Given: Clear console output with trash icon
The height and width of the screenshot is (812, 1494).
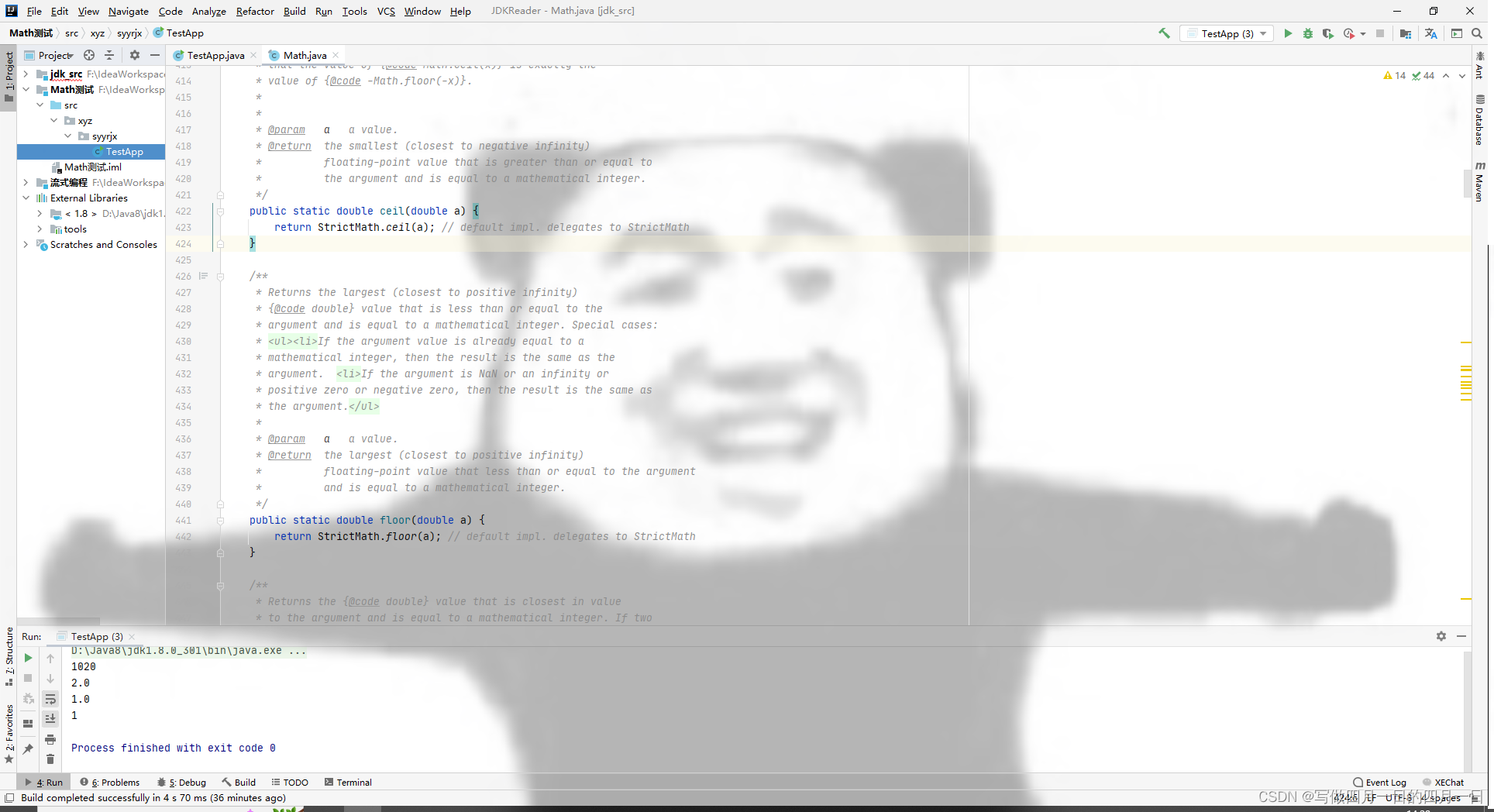Looking at the screenshot, I should [50, 759].
